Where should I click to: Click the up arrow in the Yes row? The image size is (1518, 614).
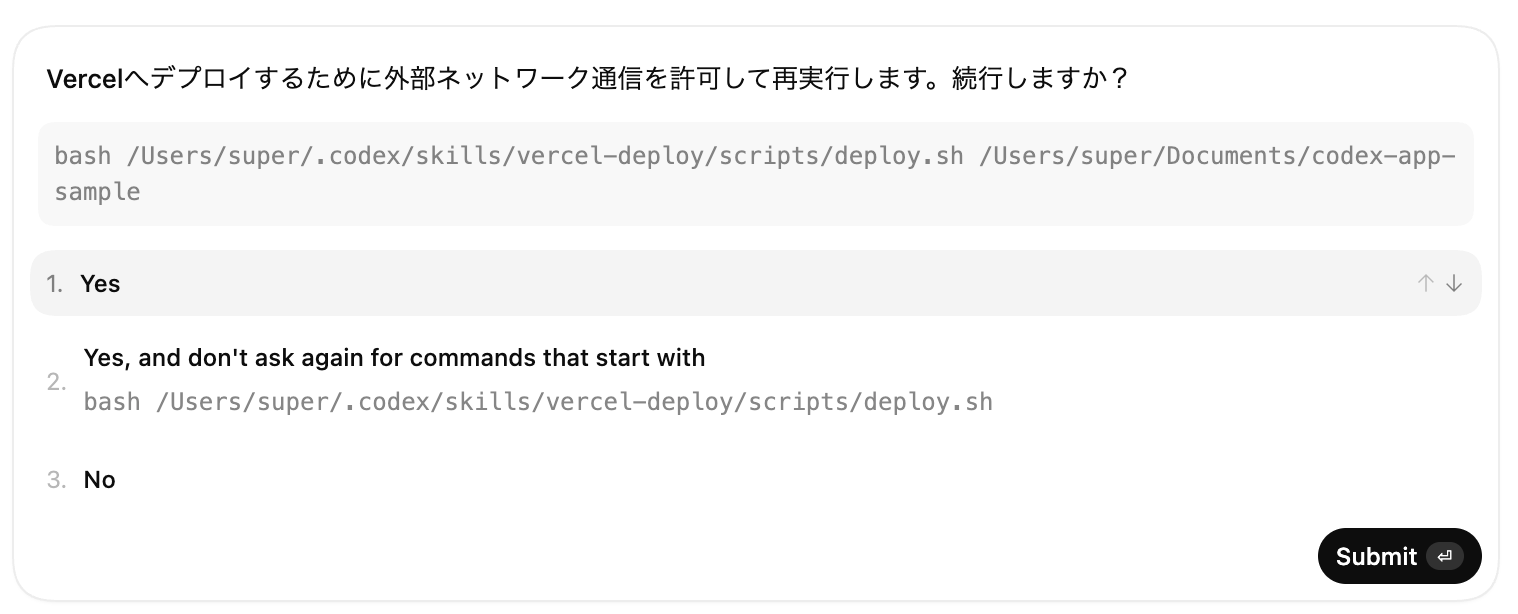pos(1425,284)
